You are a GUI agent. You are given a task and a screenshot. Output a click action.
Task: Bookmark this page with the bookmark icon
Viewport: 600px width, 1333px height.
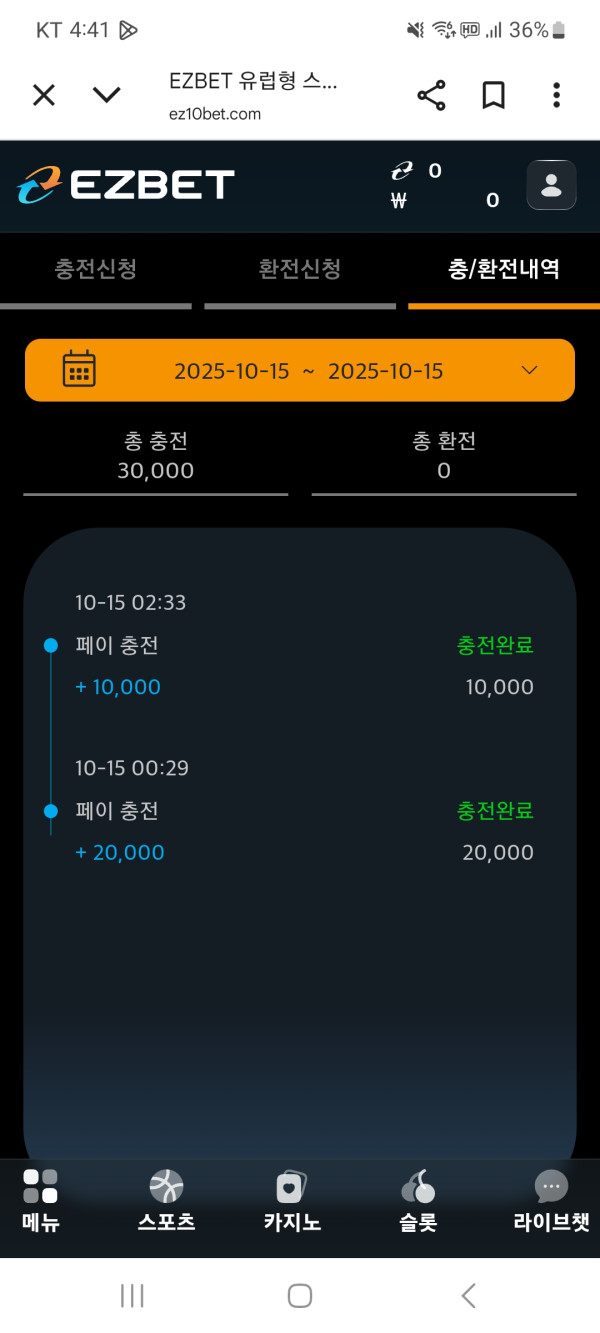click(493, 96)
